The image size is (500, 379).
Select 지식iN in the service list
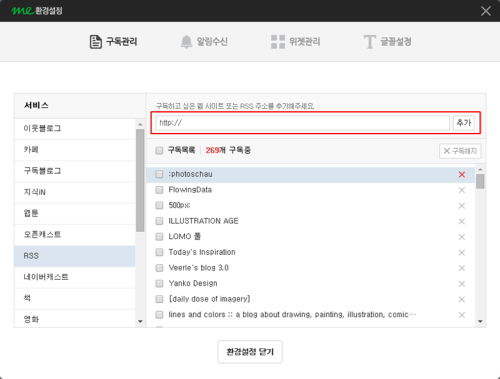pos(75,192)
